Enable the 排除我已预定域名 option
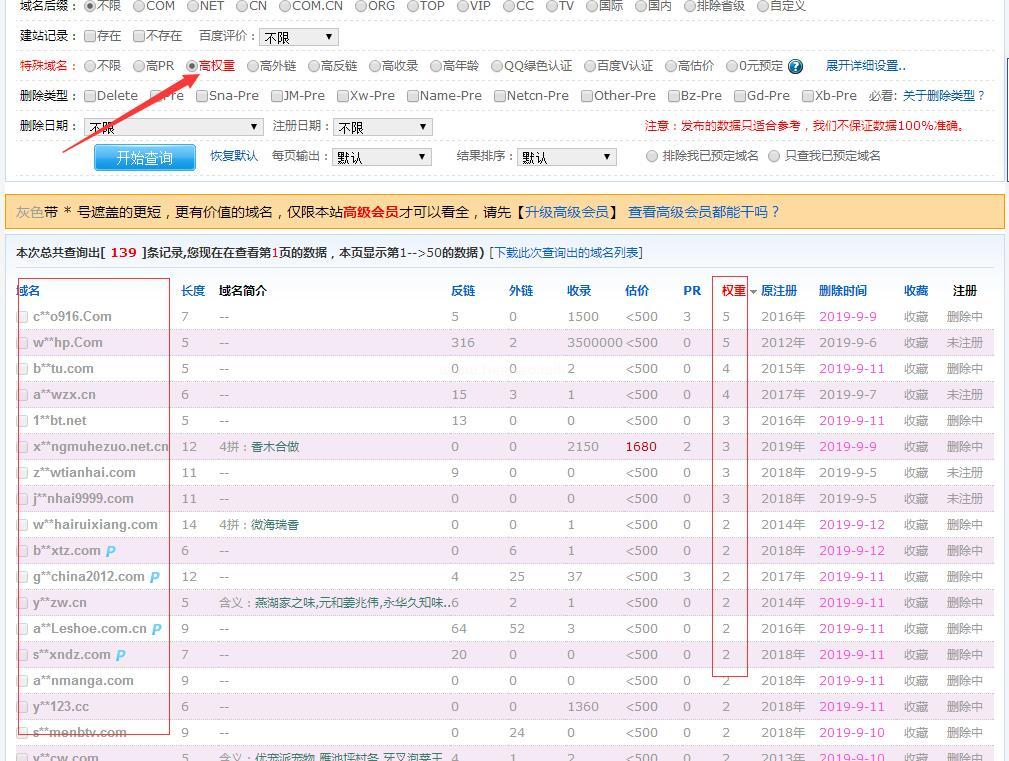 pos(652,156)
